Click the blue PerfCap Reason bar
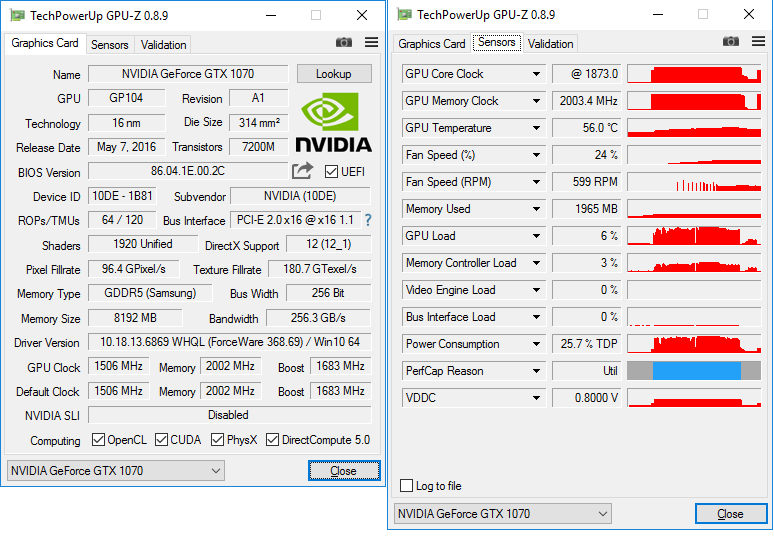 (x=696, y=371)
